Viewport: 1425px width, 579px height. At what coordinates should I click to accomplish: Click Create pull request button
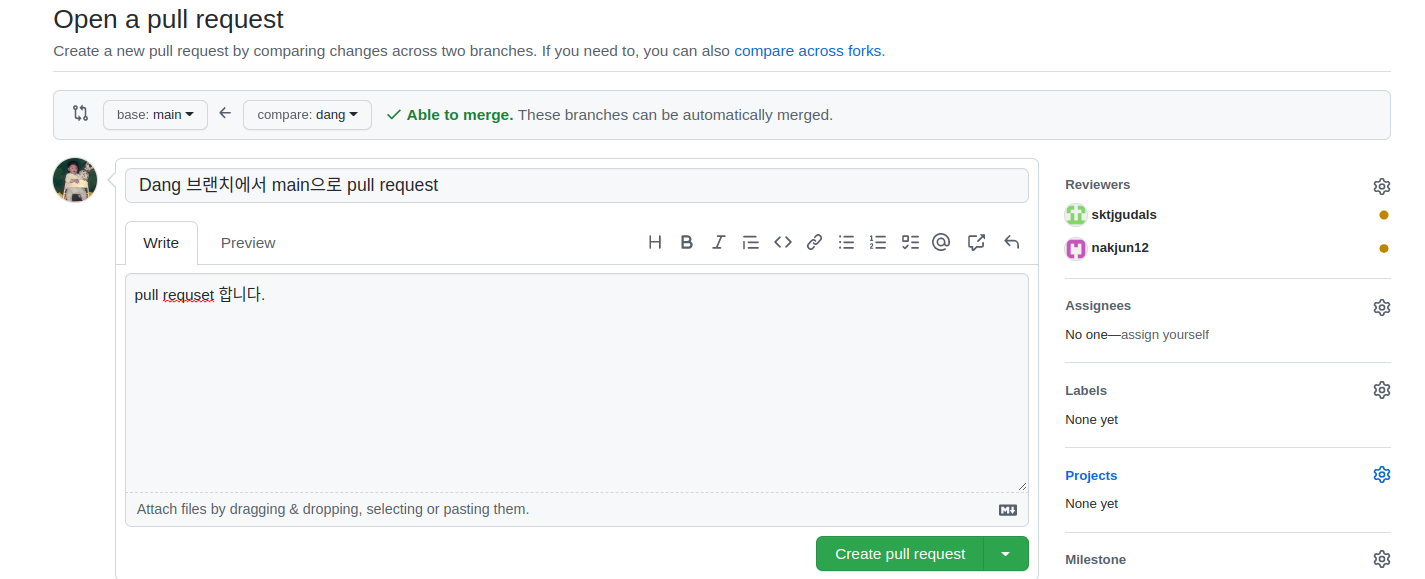coord(900,554)
